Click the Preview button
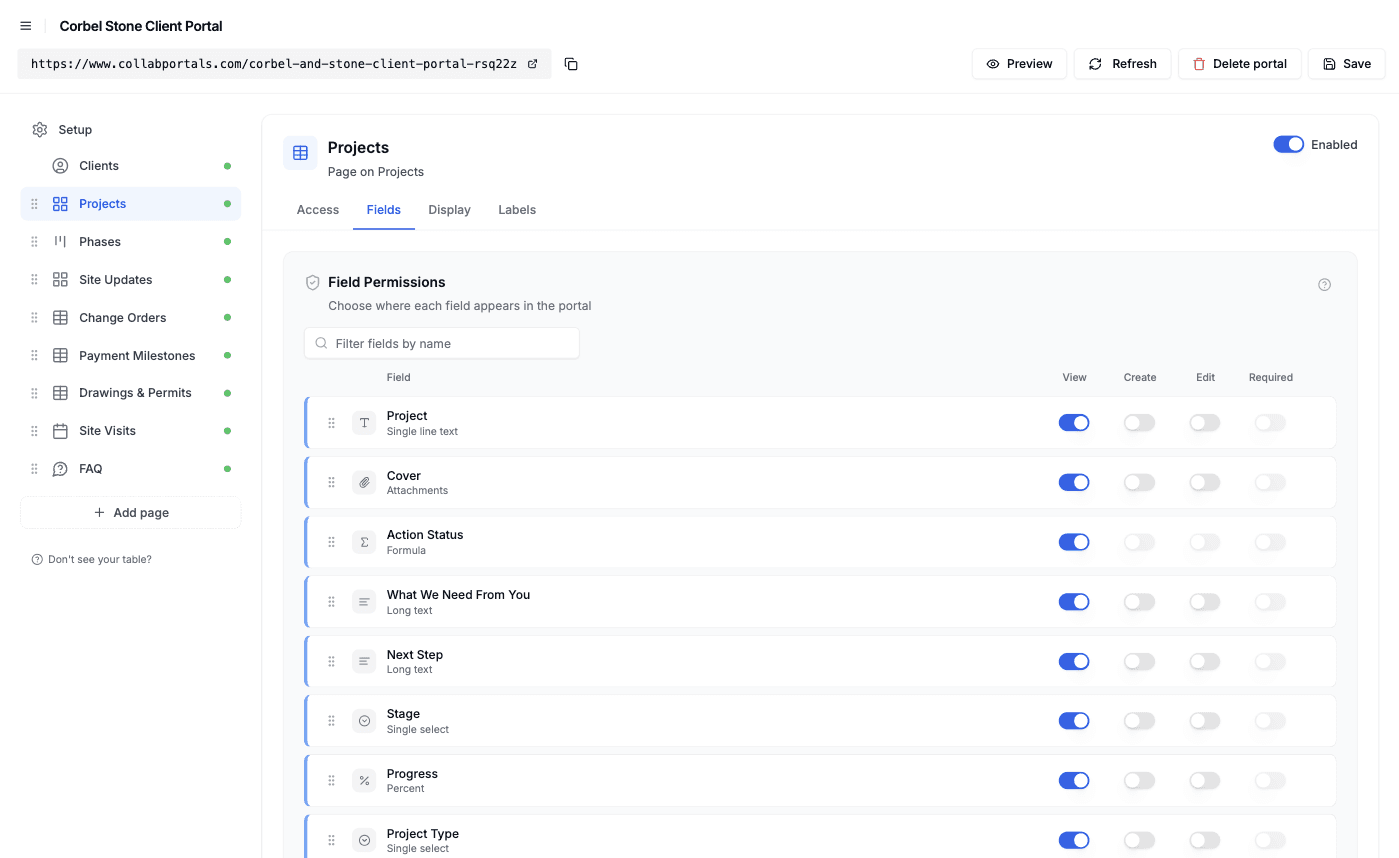This screenshot has height=858, width=1399. coord(1019,64)
